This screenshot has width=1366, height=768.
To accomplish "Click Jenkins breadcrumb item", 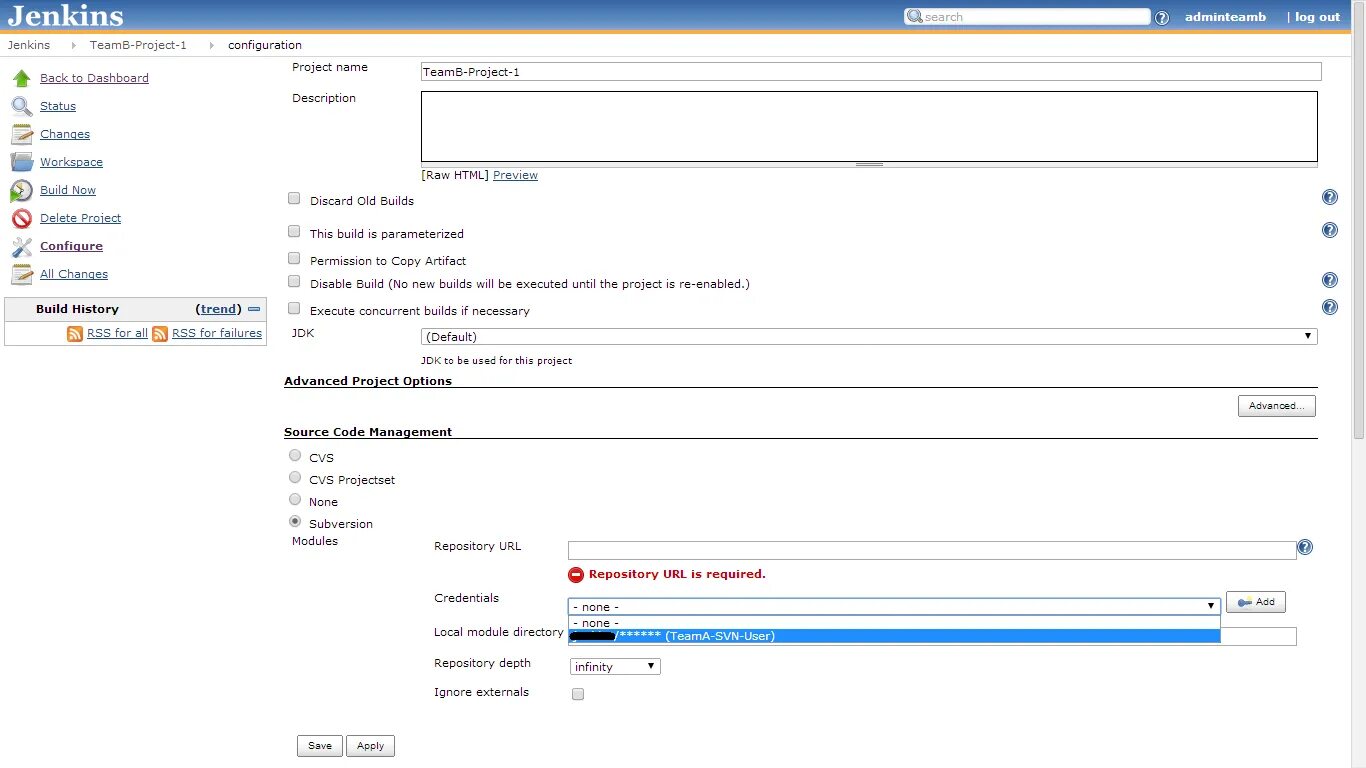I will click(29, 45).
